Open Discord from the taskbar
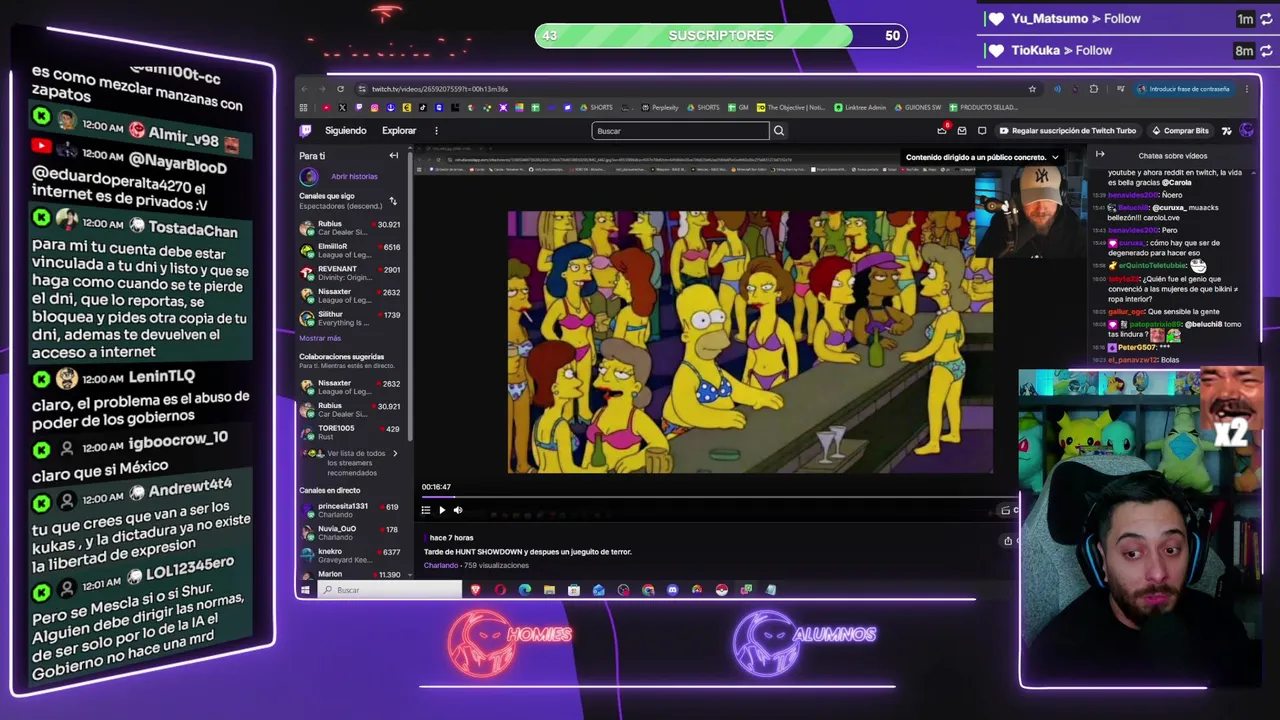The width and height of the screenshot is (1280, 720). point(672,590)
